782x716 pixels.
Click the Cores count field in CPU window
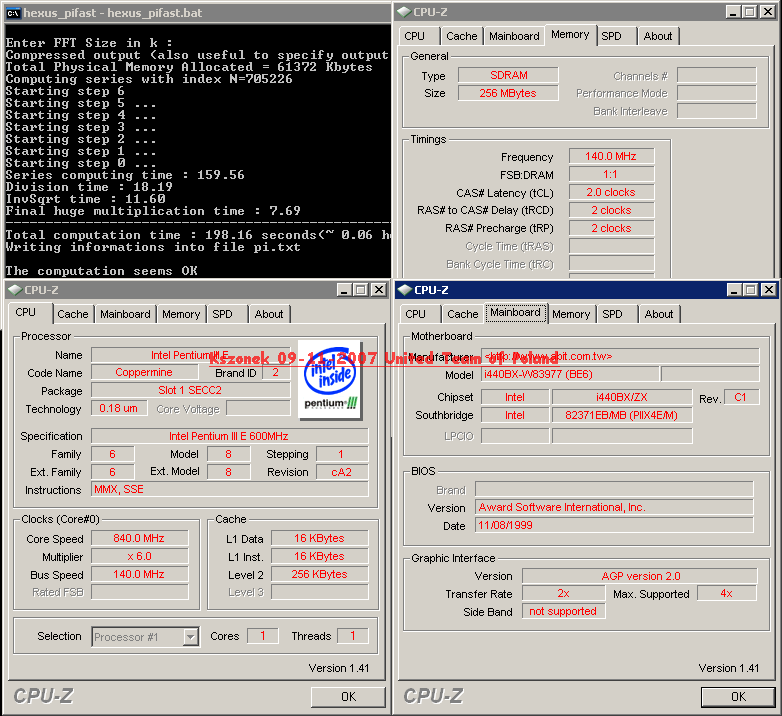pyautogui.click(x=263, y=636)
